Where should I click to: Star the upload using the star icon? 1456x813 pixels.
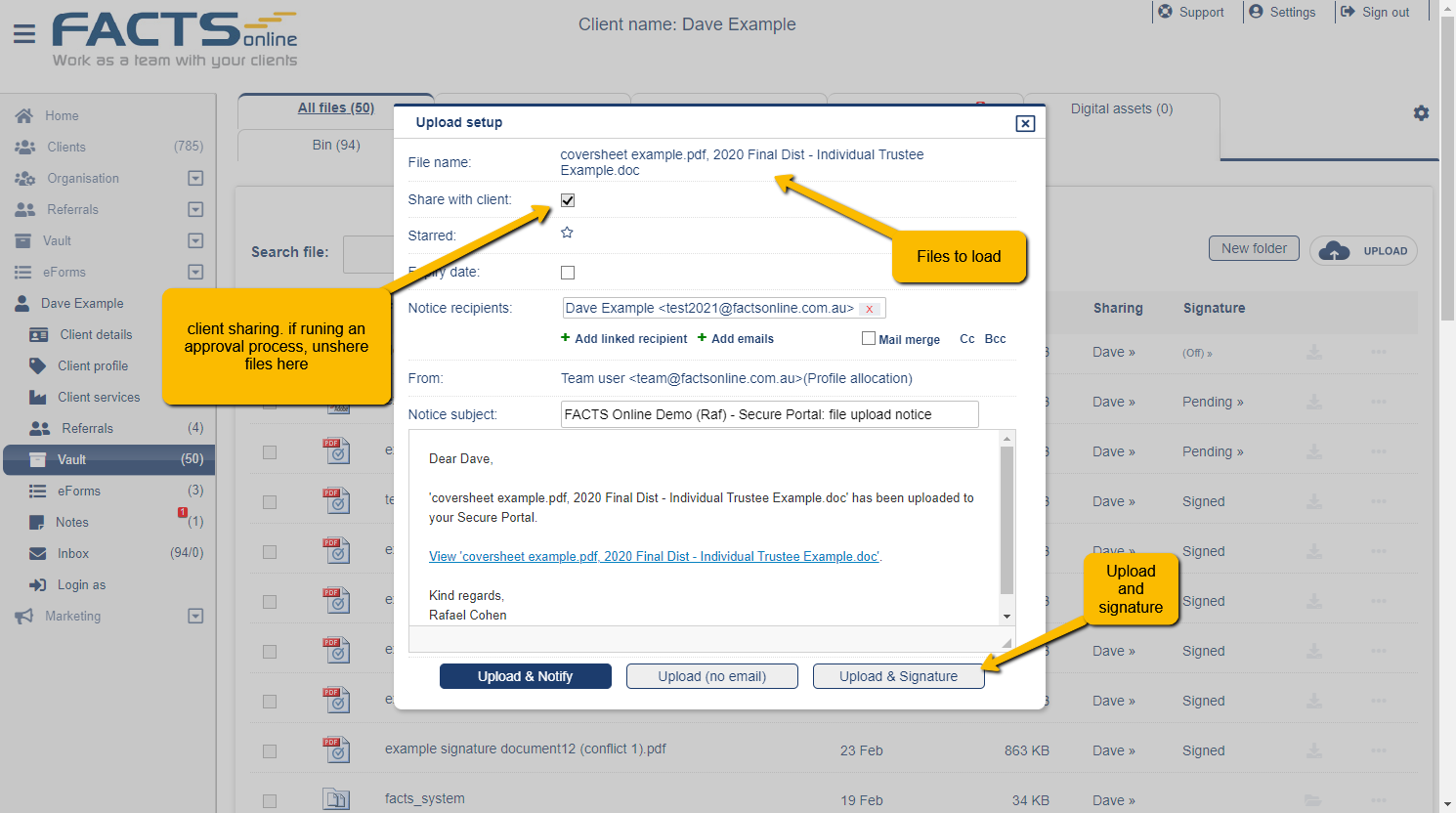click(567, 233)
